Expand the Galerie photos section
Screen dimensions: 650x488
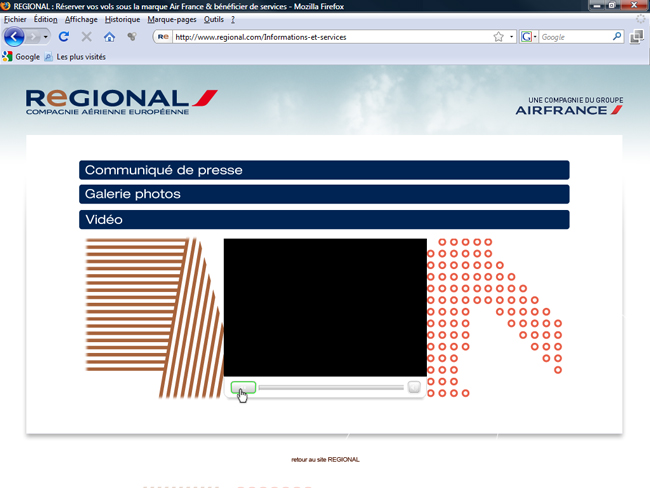324,194
